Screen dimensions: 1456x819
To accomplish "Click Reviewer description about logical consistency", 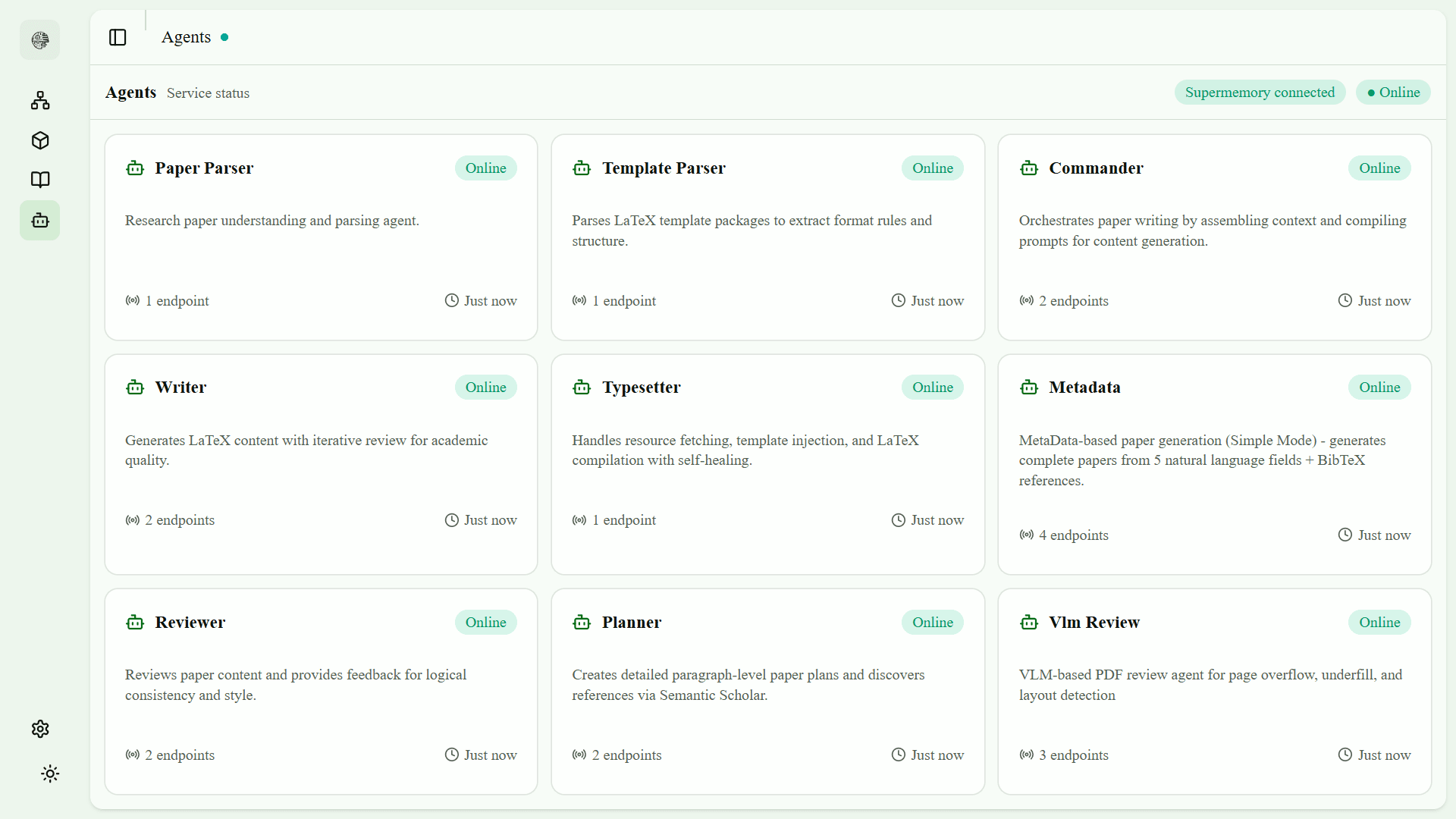I will (x=296, y=685).
